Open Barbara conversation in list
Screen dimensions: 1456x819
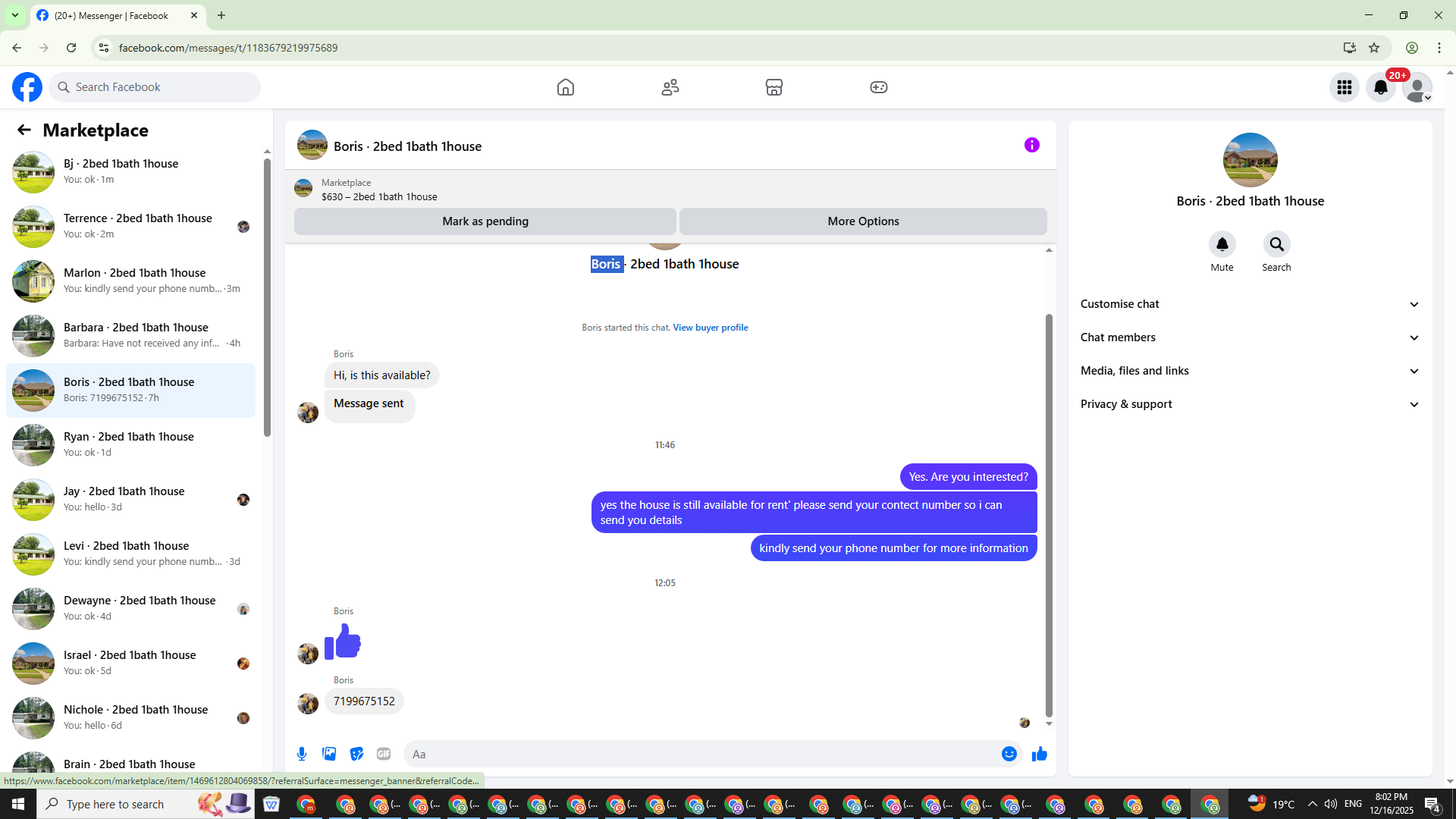coord(130,335)
